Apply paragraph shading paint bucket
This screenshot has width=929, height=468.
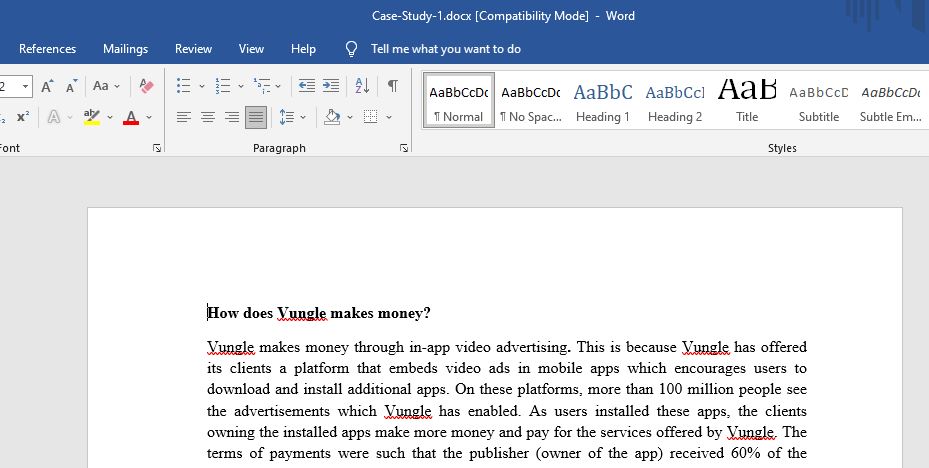click(332, 117)
